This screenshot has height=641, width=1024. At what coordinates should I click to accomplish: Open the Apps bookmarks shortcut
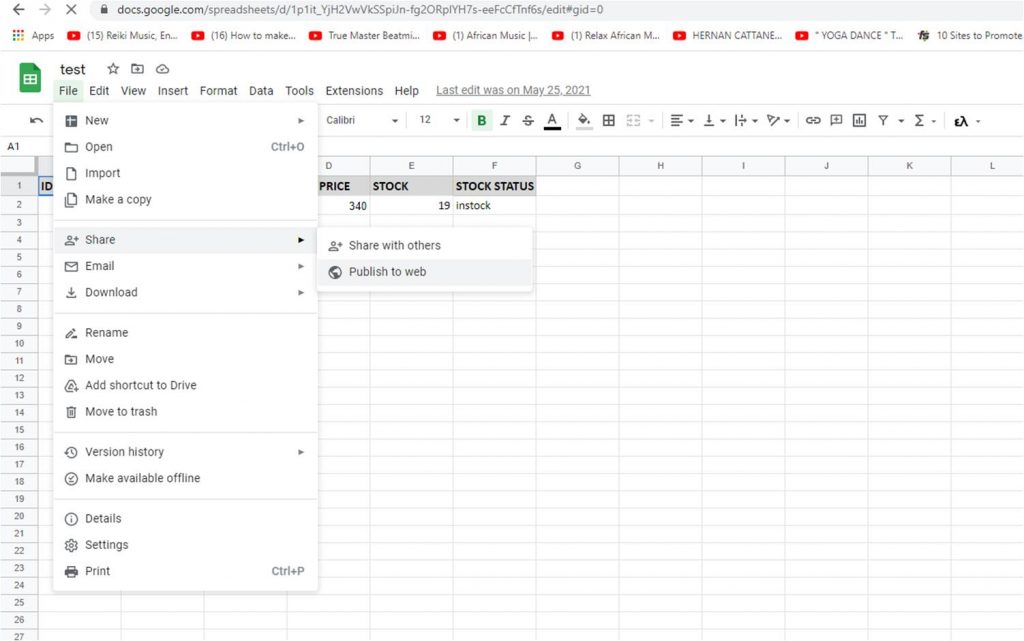(33, 35)
